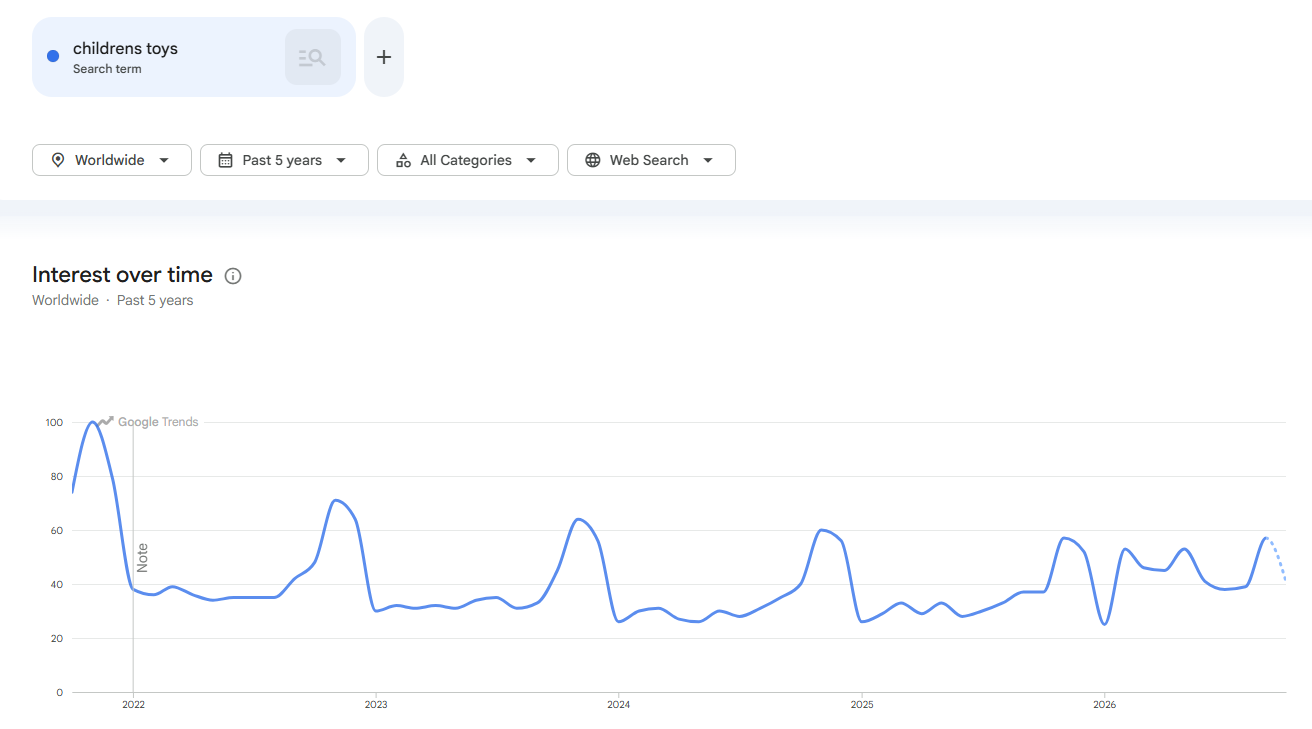Open the All Categories dropdown
The height and width of the screenshot is (729, 1312).
(x=468, y=160)
